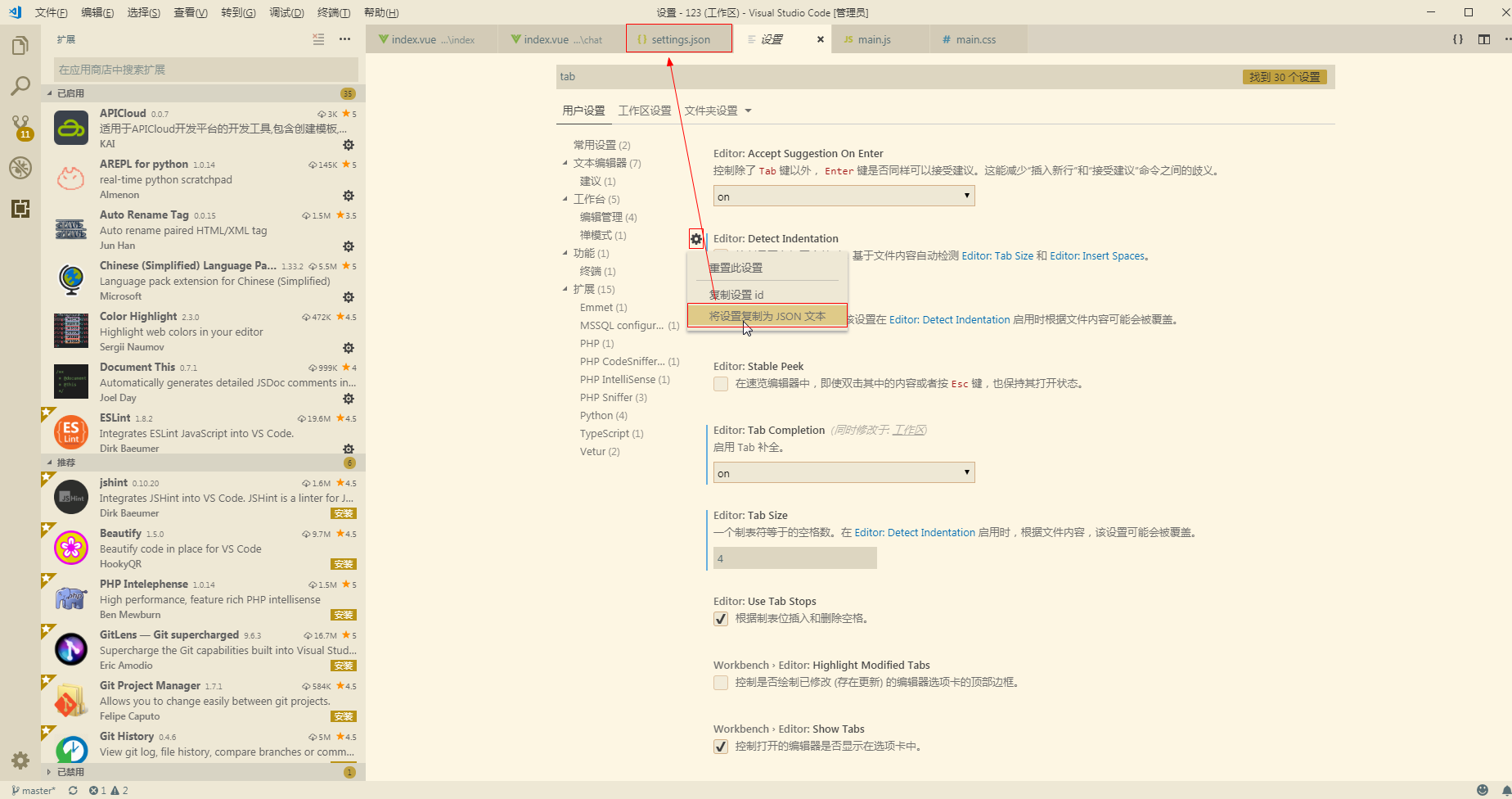Open the 查看(V) menu

click(191, 12)
